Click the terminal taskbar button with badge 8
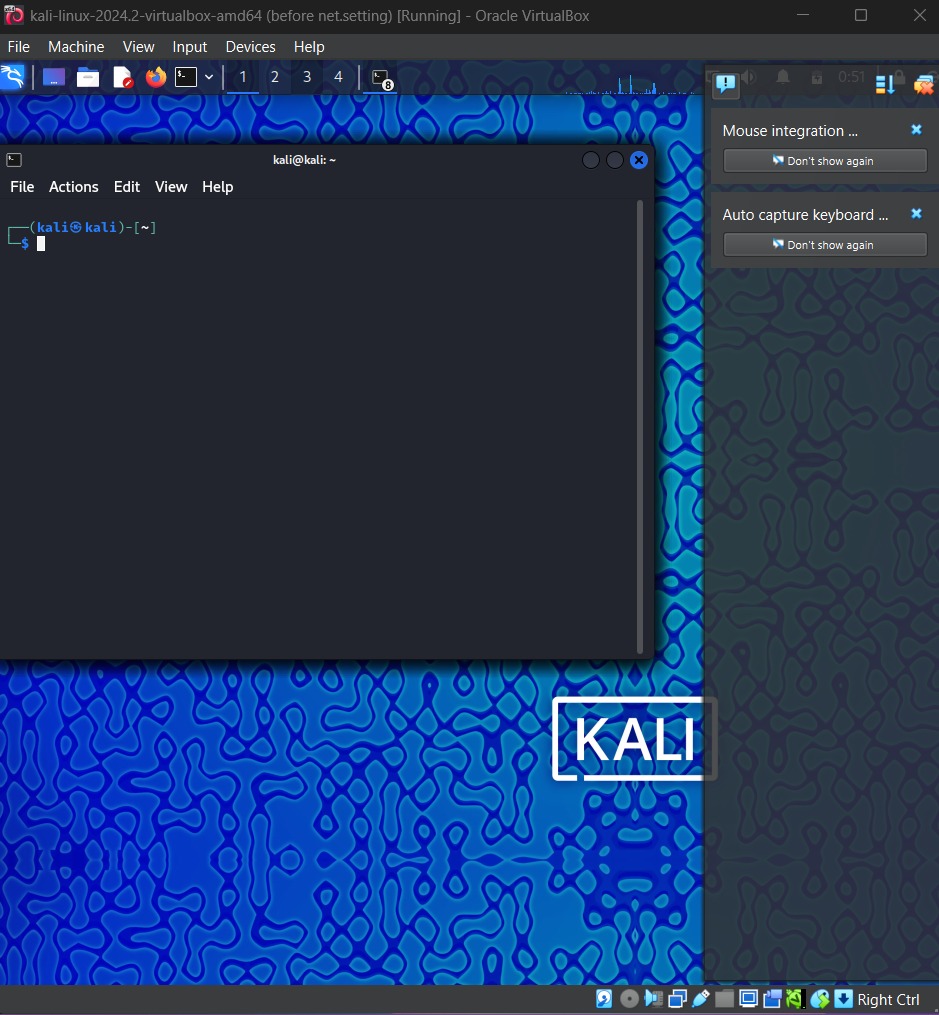The width and height of the screenshot is (939, 1015). tap(382, 79)
